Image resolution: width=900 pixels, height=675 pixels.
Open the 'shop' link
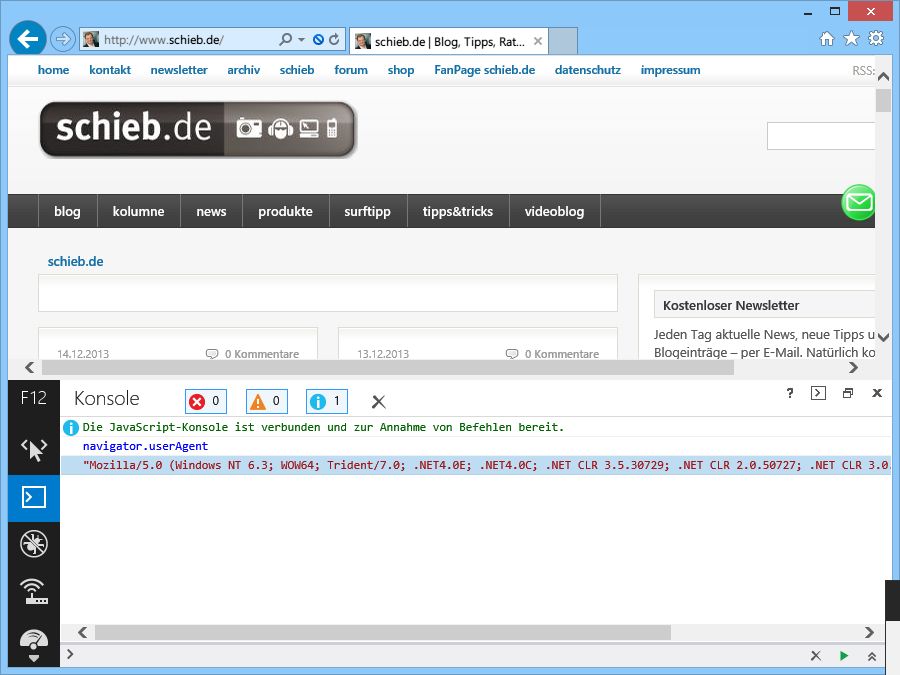pos(401,70)
